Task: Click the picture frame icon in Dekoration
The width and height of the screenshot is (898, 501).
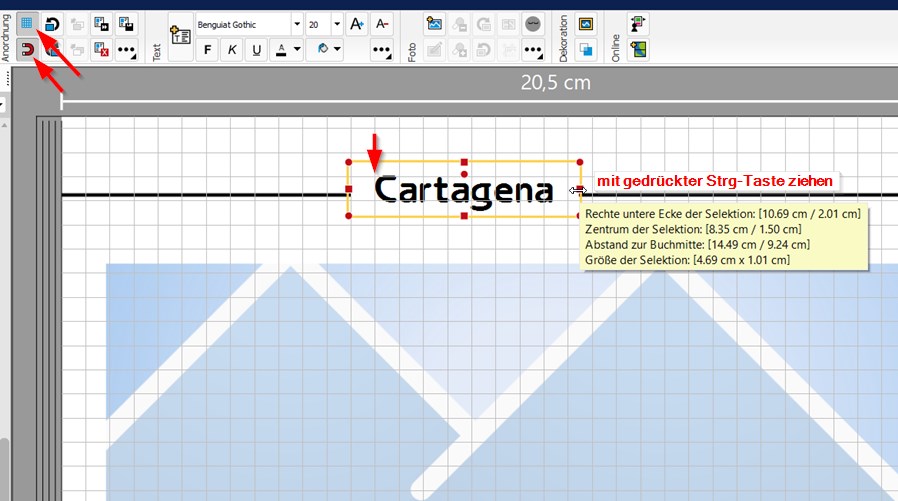Action: pos(586,23)
